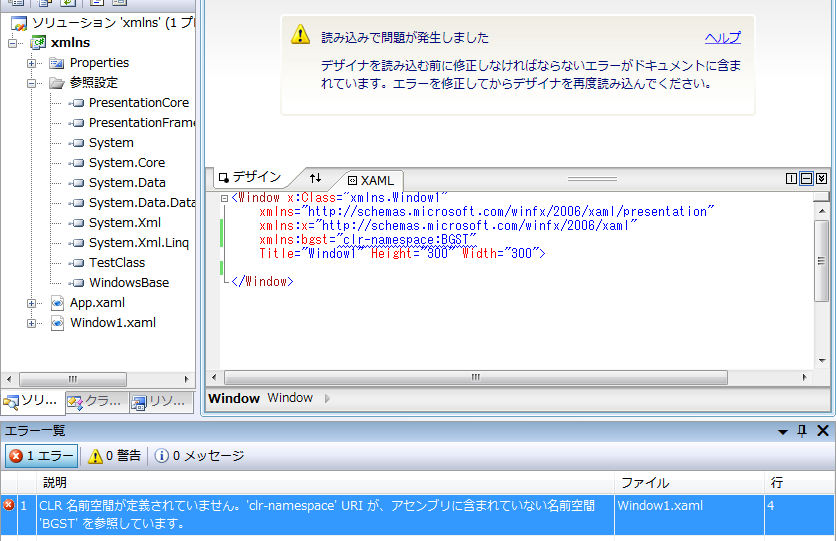Click the 参照設定 open folder icon
Viewport: 836px width, 541px height.
point(57,83)
